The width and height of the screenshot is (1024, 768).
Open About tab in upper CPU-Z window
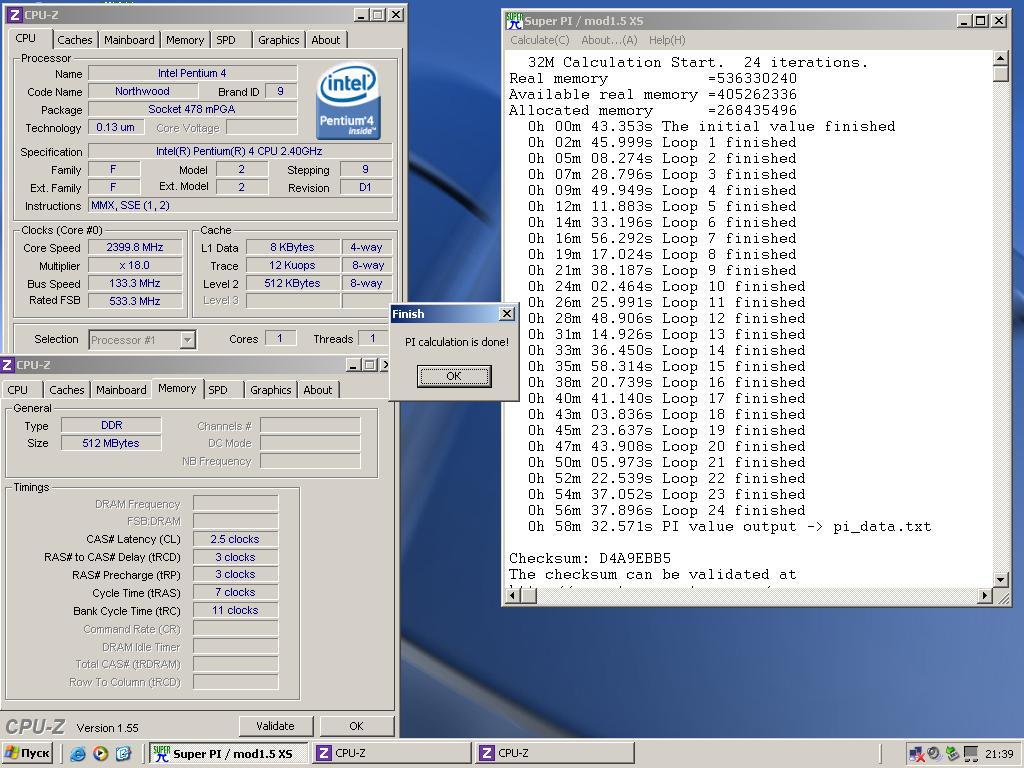tap(325, 40)
